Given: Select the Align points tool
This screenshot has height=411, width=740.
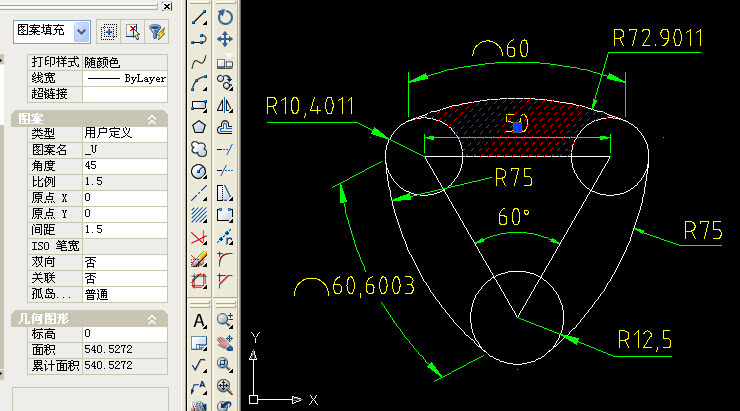Looking at the screenshot, I should [x=225, y=237].
